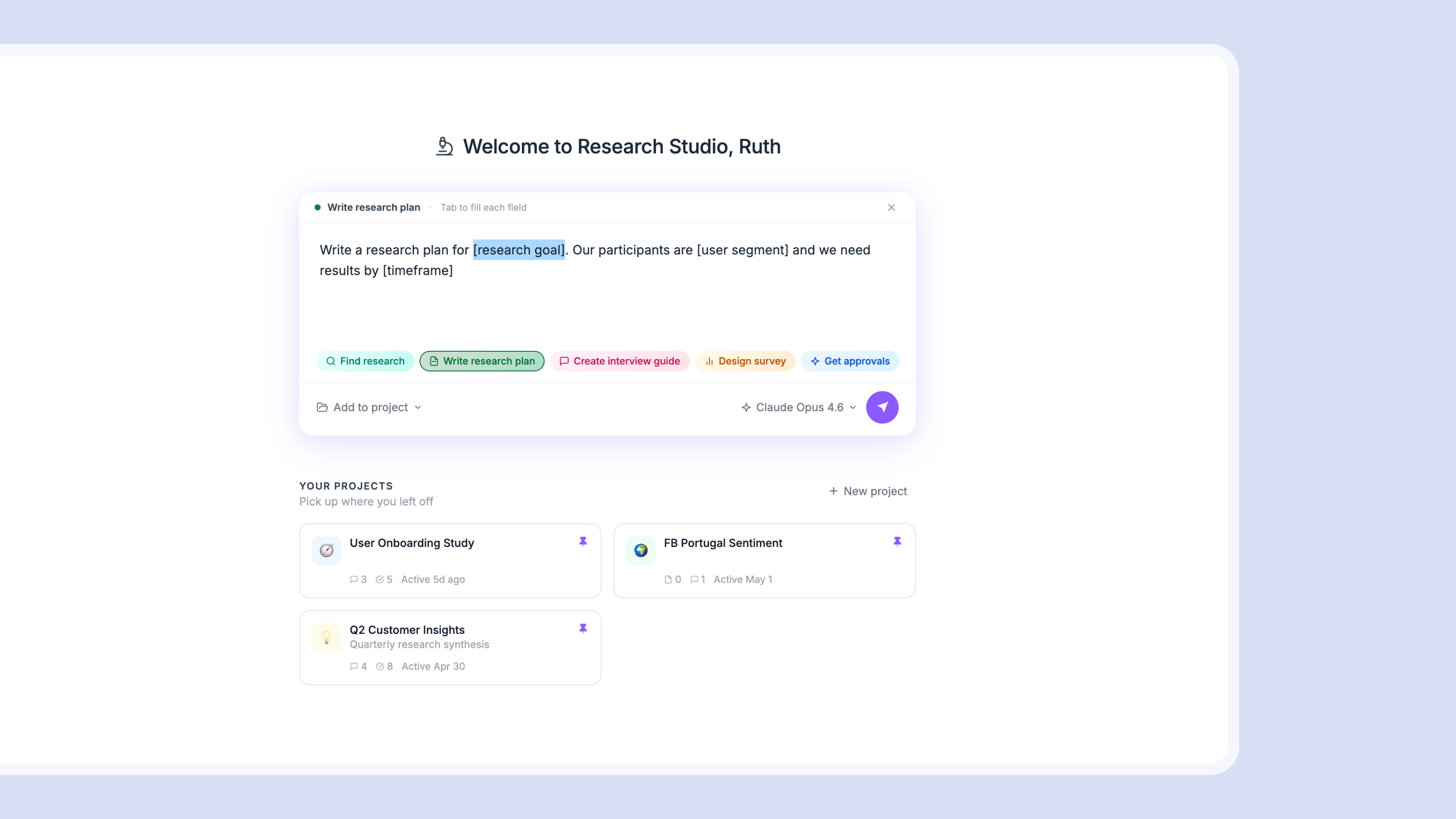Open the User Onboarding Study project
This screenshot has height=819, width=1456.
[450, 561]
